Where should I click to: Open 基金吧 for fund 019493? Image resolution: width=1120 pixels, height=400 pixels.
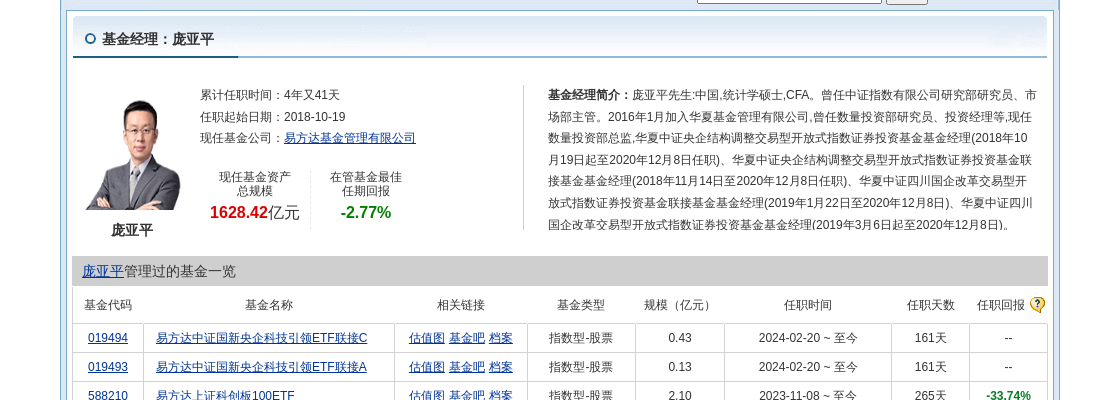(x=466, y=367)
